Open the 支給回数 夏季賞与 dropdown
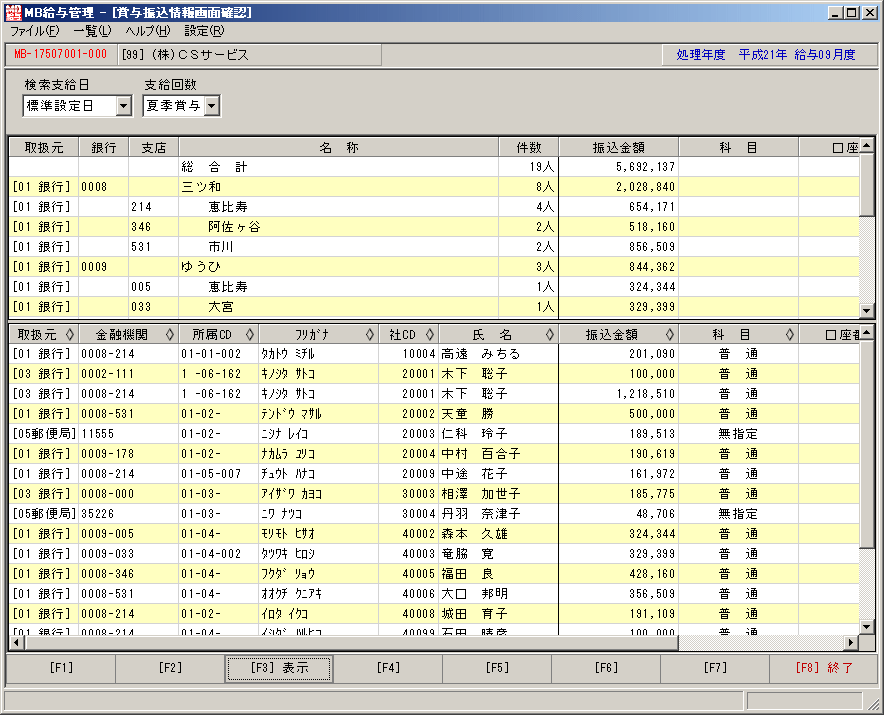The width and height of the screenshot is (884, 715). [x=211, y=106]
